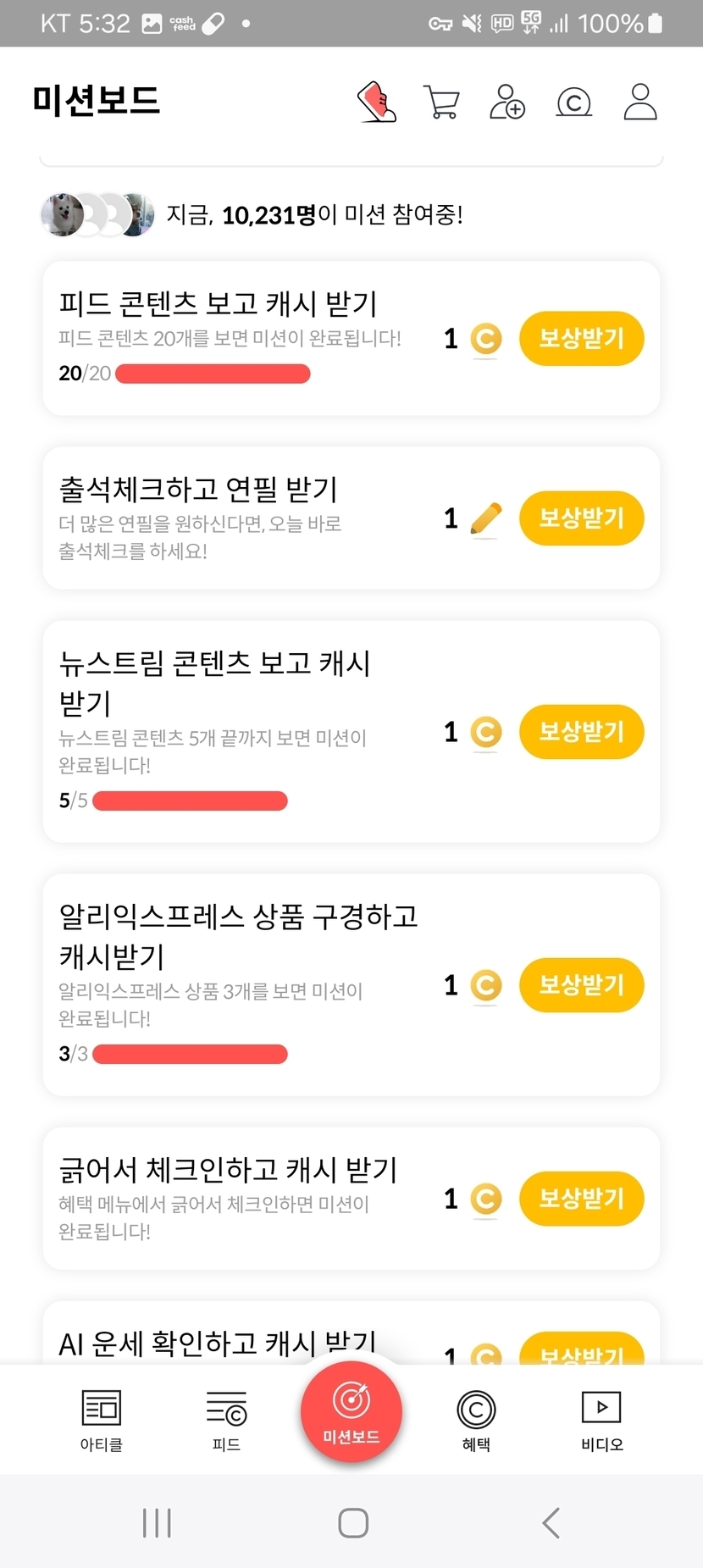Open the 비디오 tab

(601, 1421)
